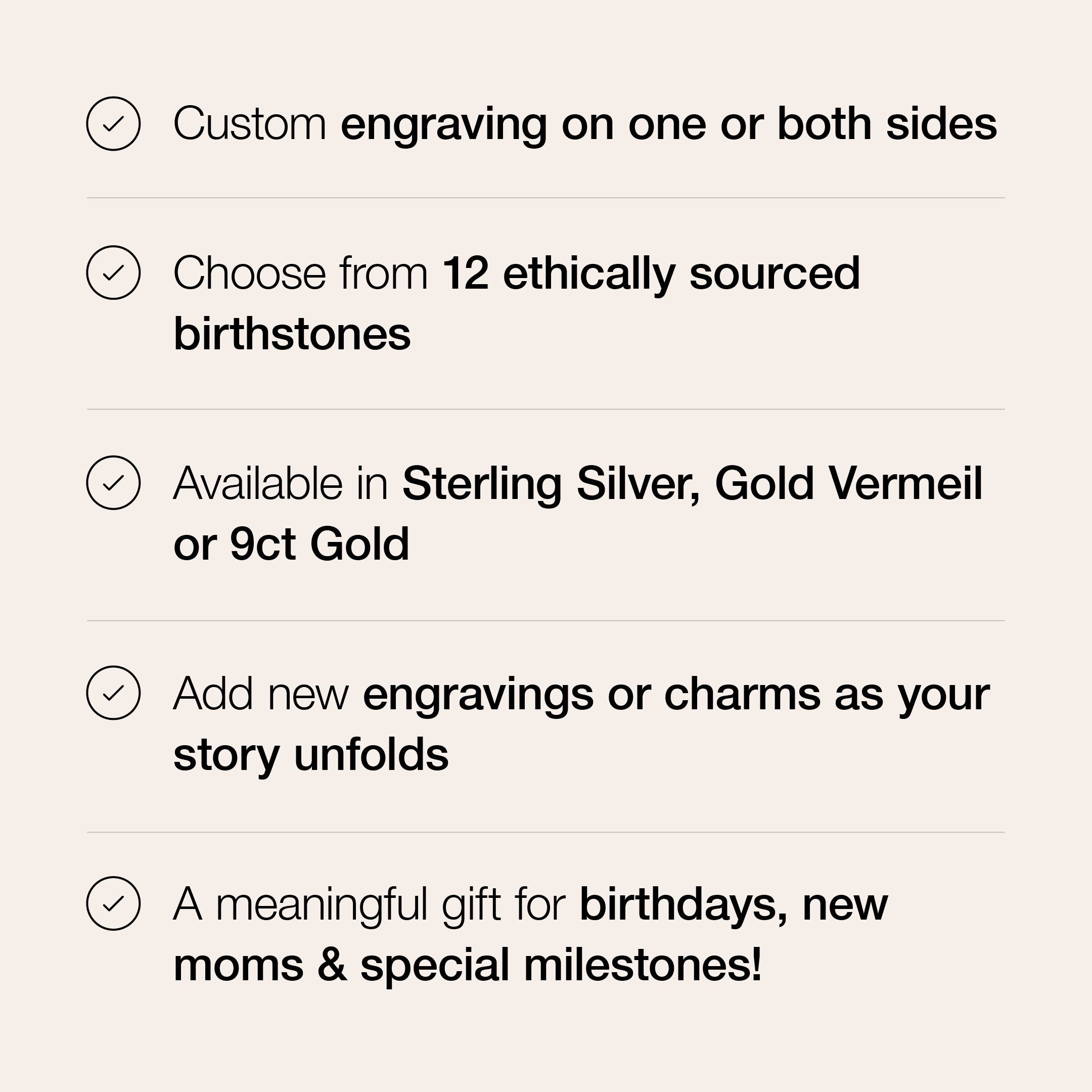1092x1092 pixels.
Task: Click the bold text 'engraving on one or both sides'
Action: pos(668,124)
